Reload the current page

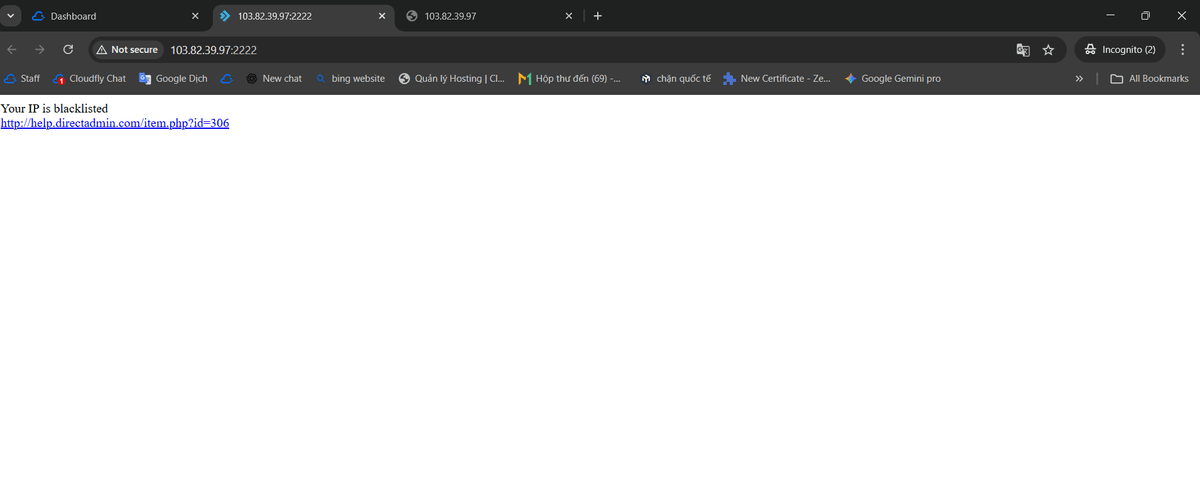pyautogui.click(x=68, y=49)
